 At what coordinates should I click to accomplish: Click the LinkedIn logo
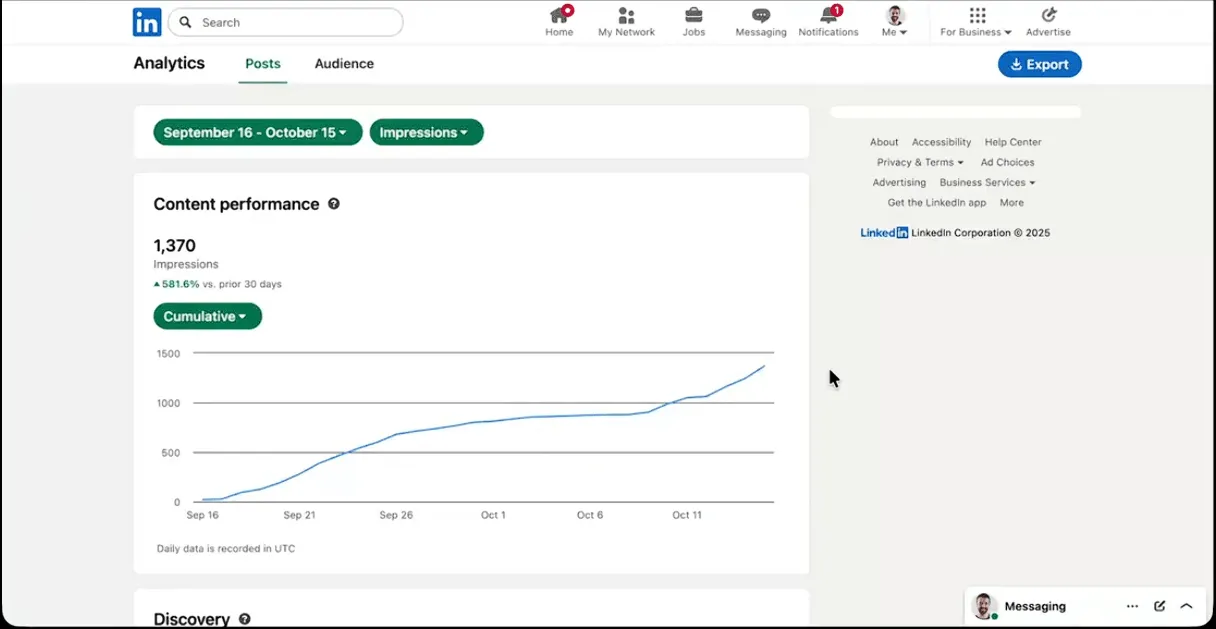[x=146, y=22]
